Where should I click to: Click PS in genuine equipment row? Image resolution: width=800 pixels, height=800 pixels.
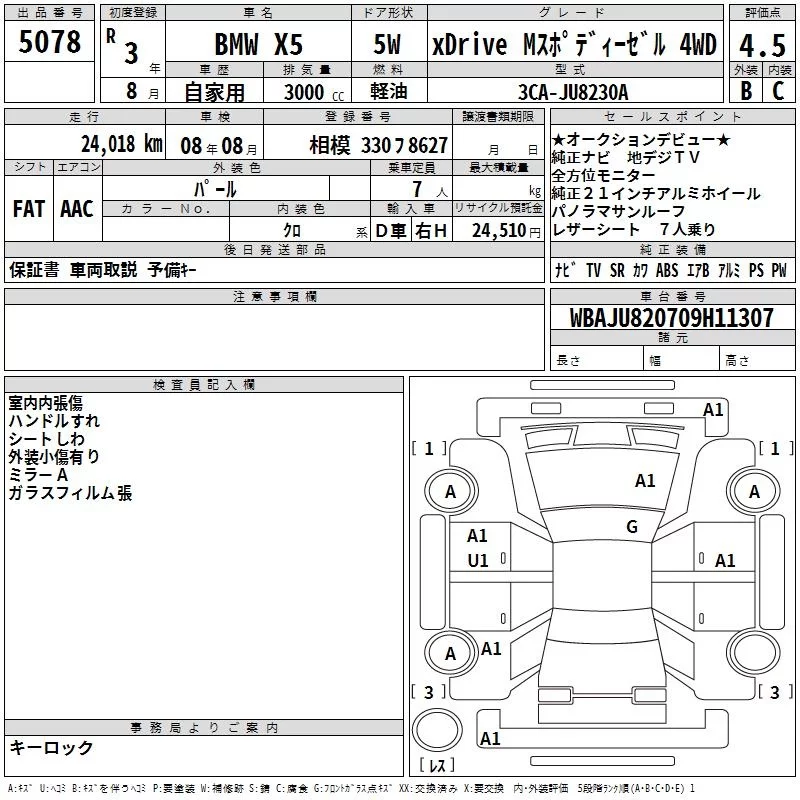point(756,270)
